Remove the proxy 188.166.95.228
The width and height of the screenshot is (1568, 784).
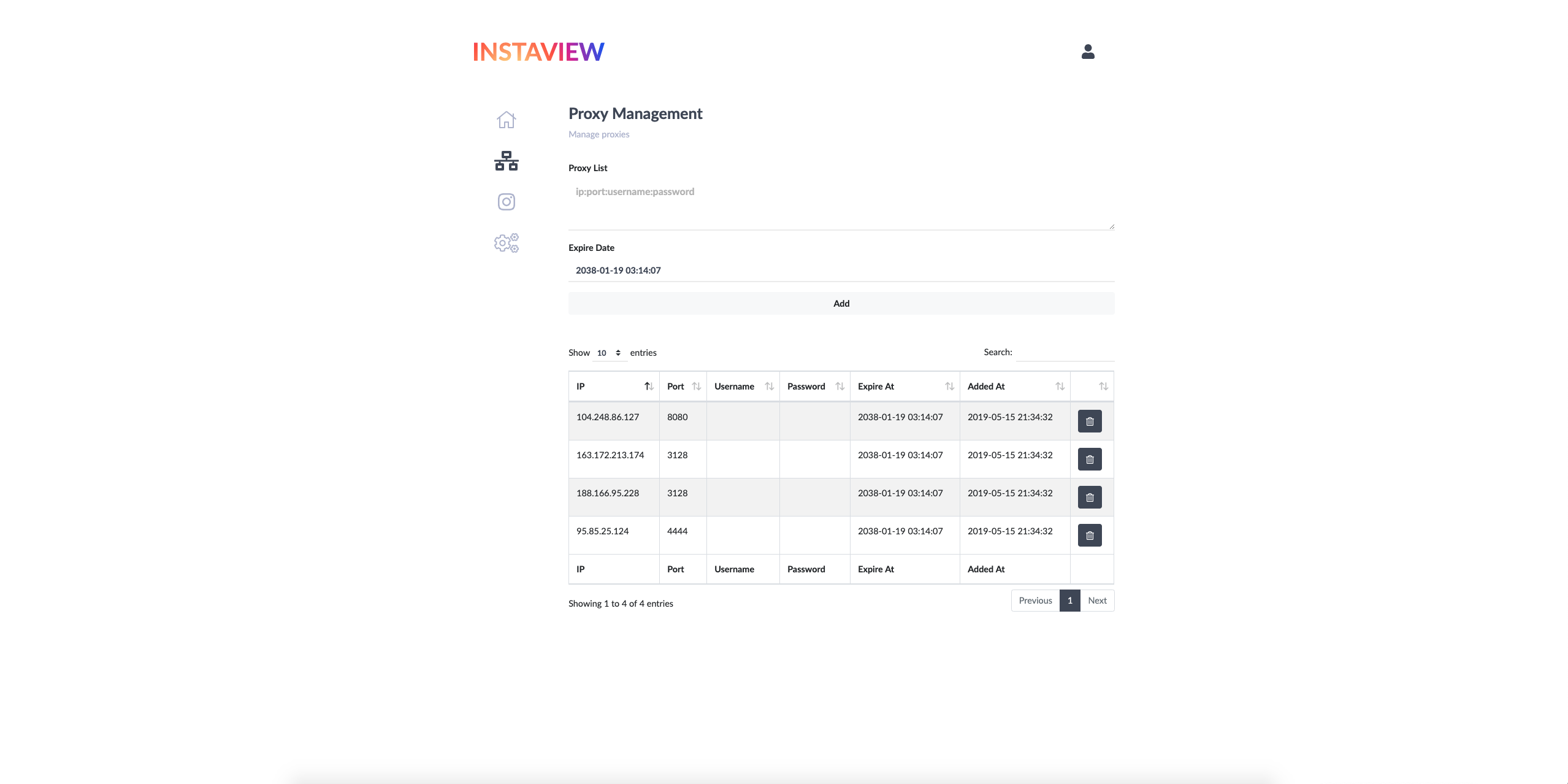(1090, 498)
